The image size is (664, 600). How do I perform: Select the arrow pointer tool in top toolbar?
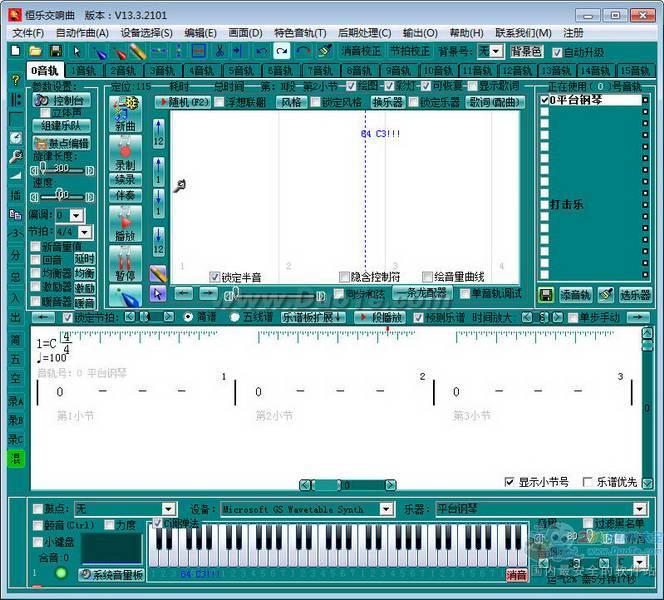tap(77, 51)
